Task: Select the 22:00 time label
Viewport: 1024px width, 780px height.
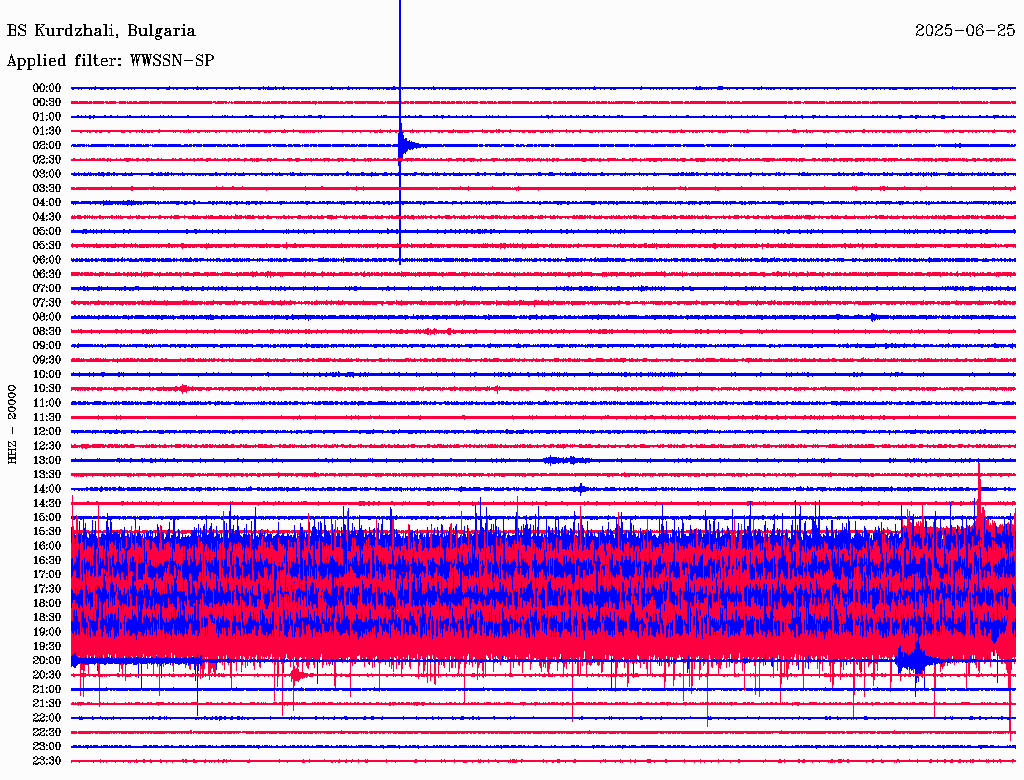Action: point(47,718)
